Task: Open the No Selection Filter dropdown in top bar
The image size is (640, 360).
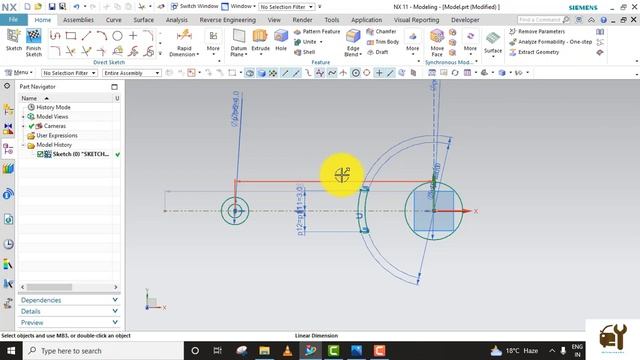Action: point(287,7)
